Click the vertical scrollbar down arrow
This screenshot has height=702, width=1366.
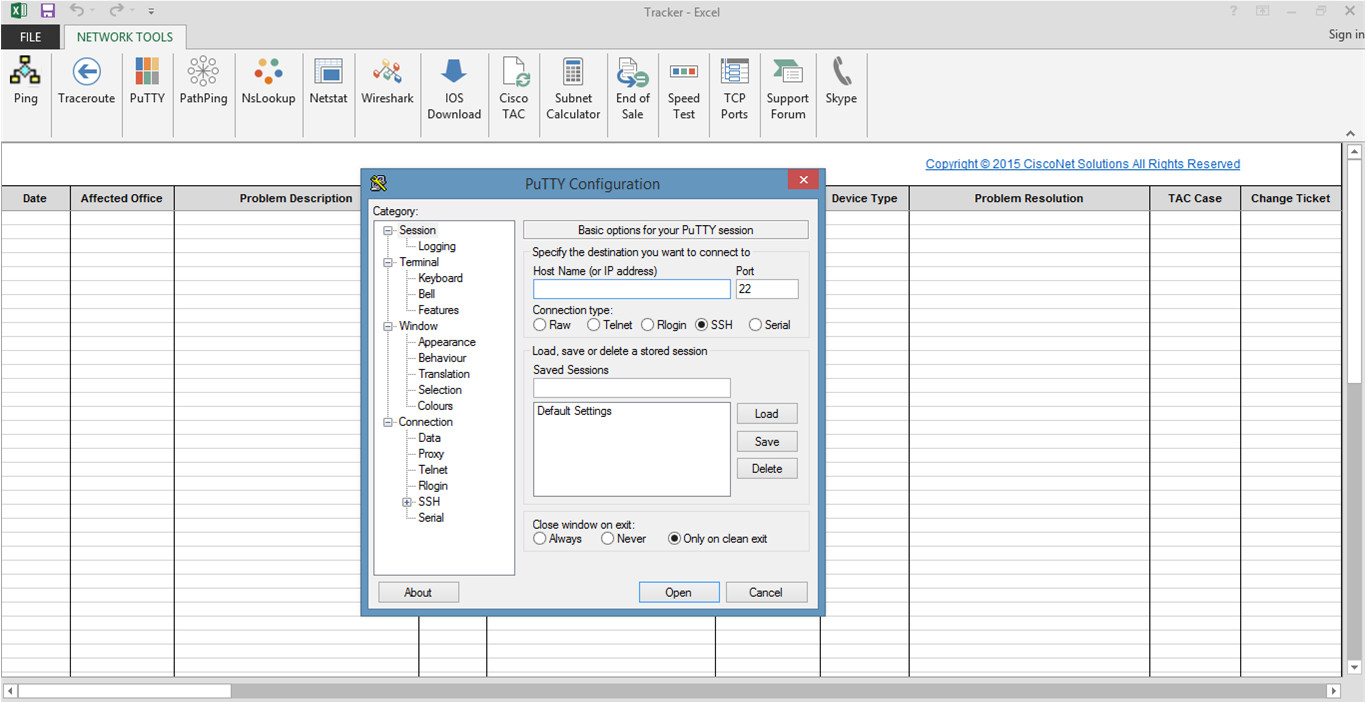tap(1355, 667)
